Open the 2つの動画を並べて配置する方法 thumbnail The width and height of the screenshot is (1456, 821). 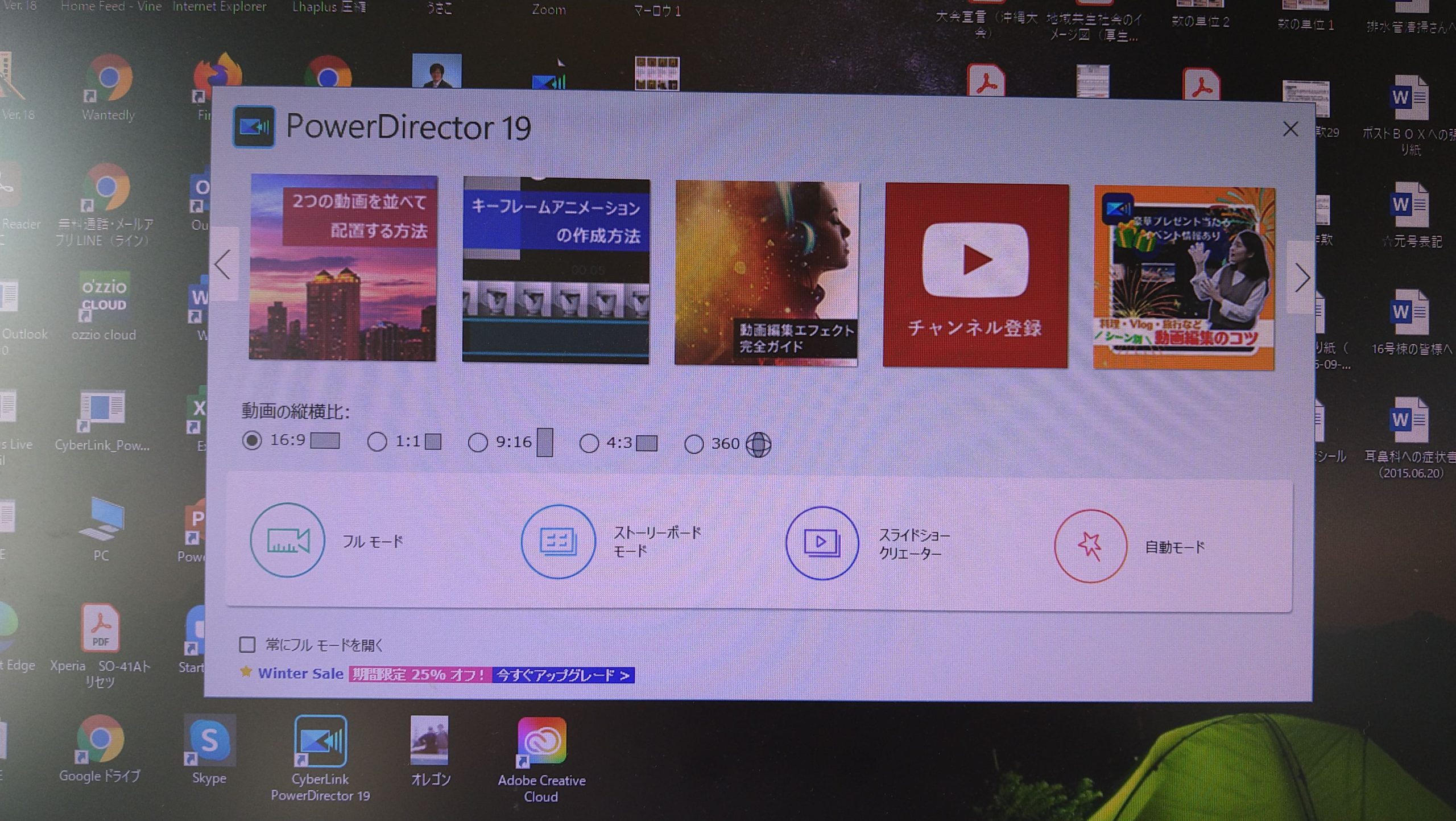coord(343,267)
